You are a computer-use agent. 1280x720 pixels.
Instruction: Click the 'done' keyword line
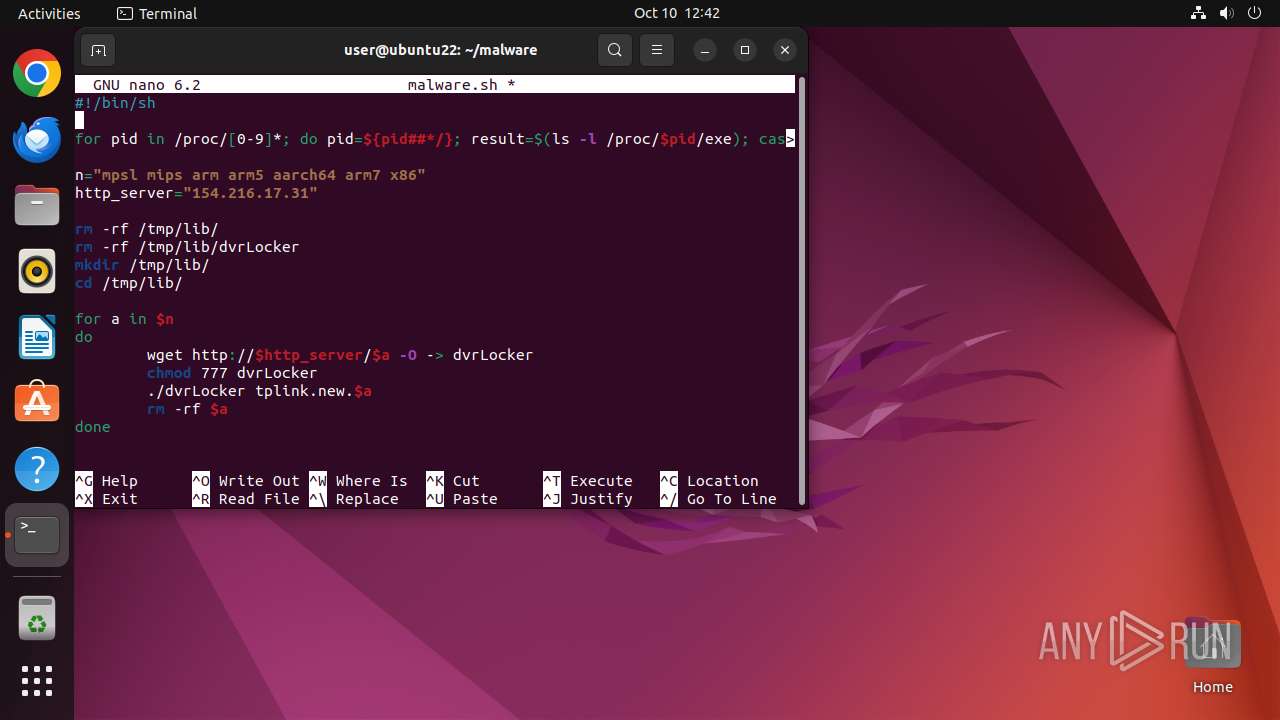(93, 427)
